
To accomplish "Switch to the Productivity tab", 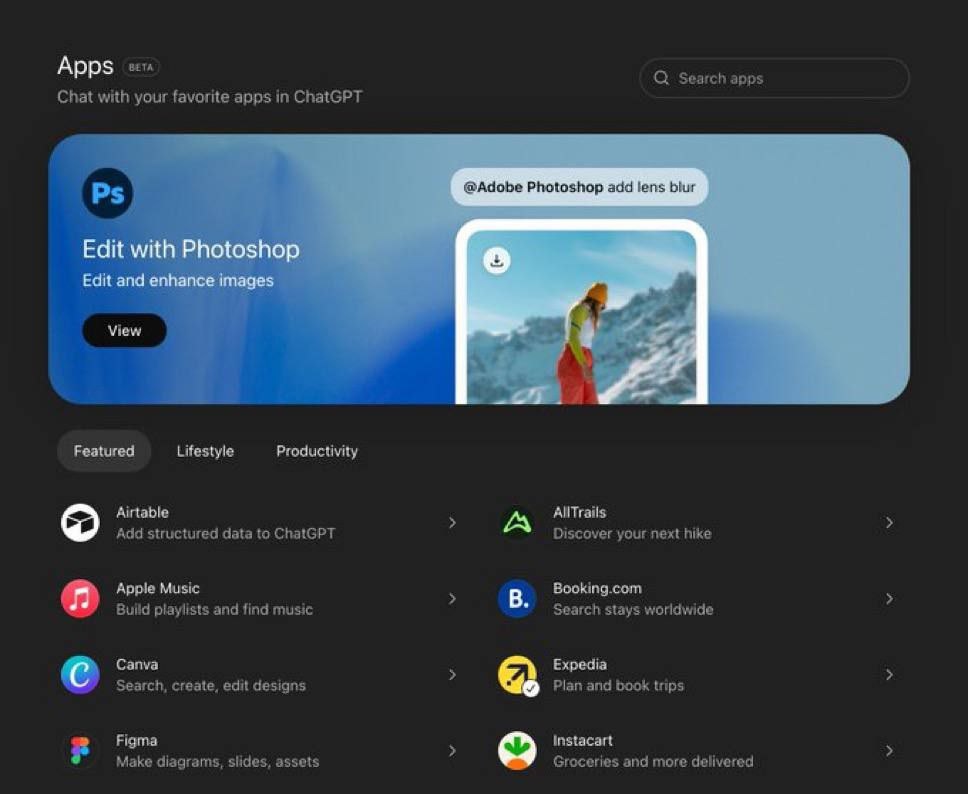I will (317, 451).
